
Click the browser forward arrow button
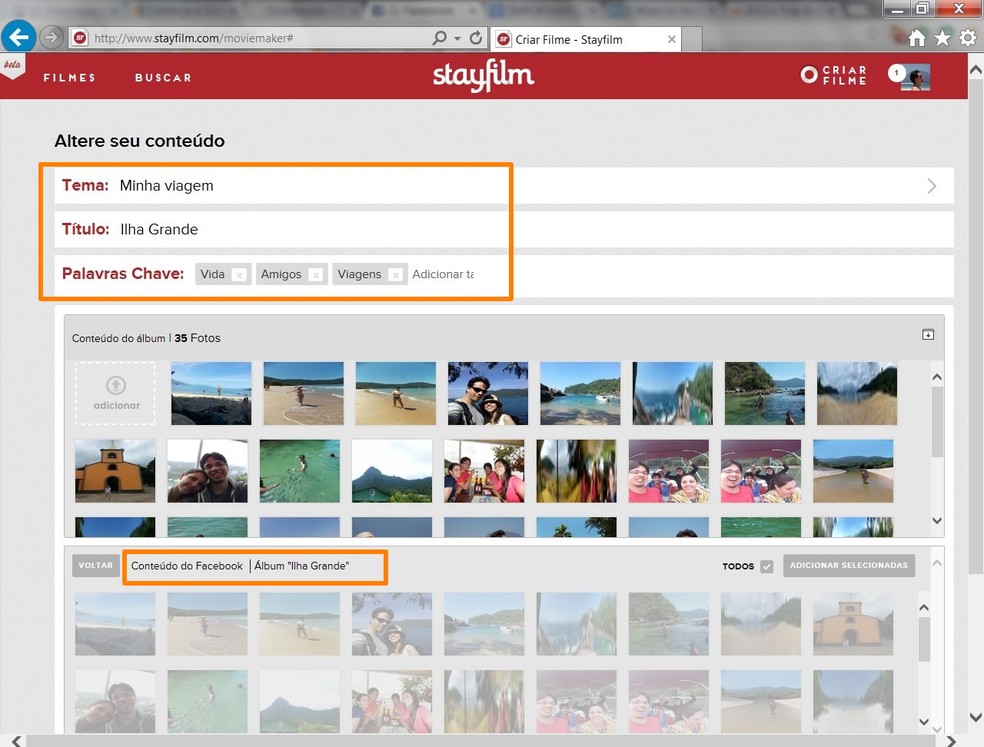tap(51, 38)
